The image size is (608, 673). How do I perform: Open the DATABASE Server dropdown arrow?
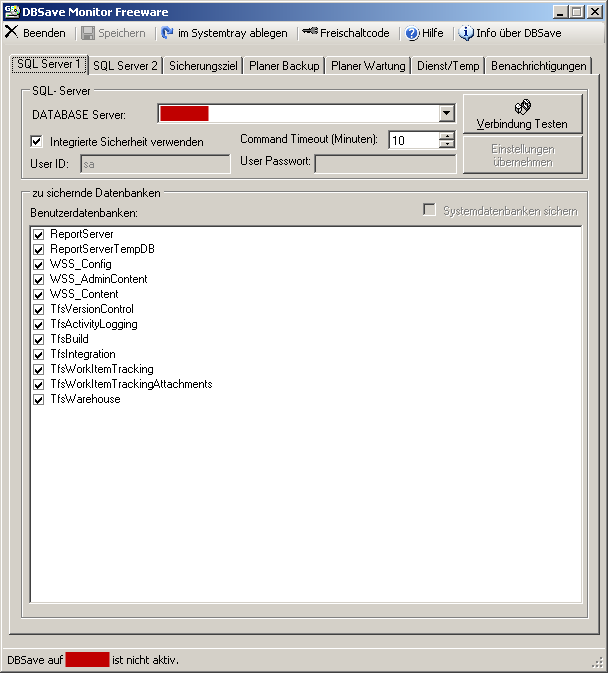click(446, 113)
